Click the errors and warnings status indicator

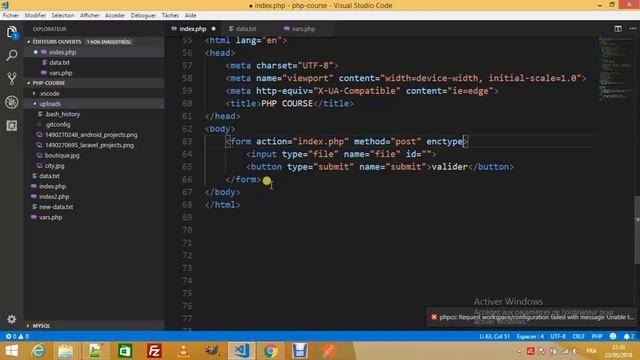17,336
